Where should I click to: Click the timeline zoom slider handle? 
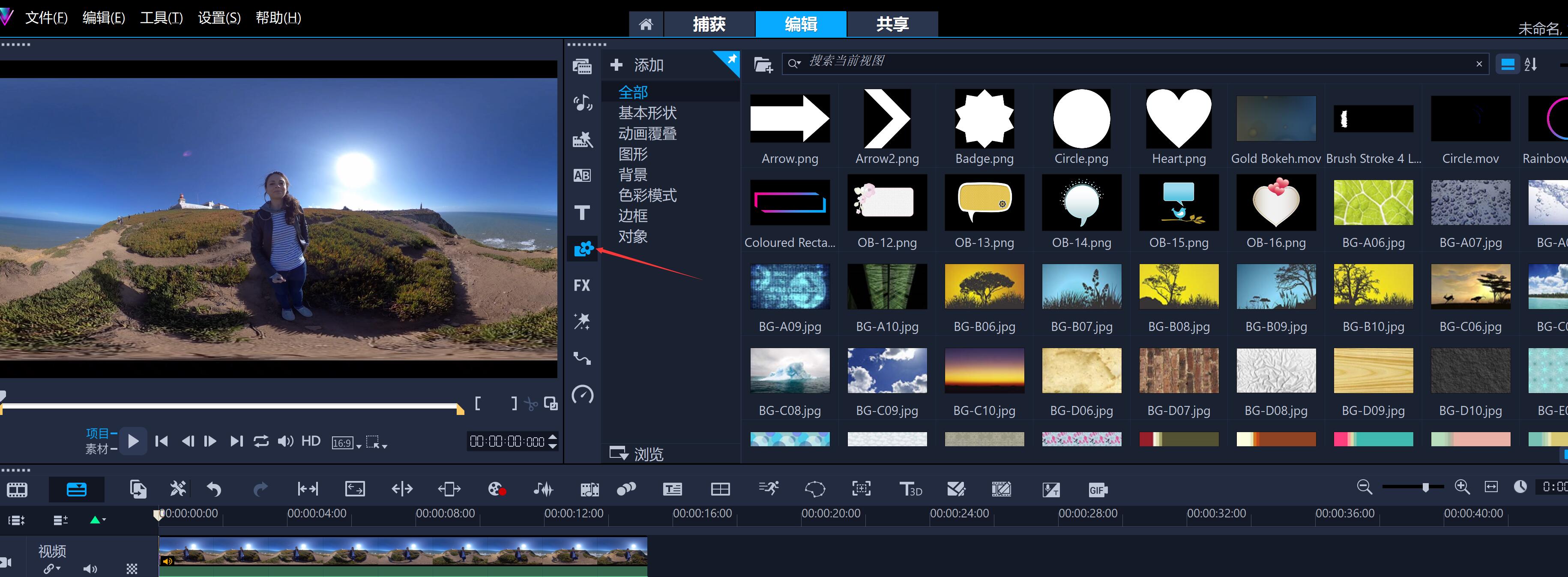[x=1425, y=487]
